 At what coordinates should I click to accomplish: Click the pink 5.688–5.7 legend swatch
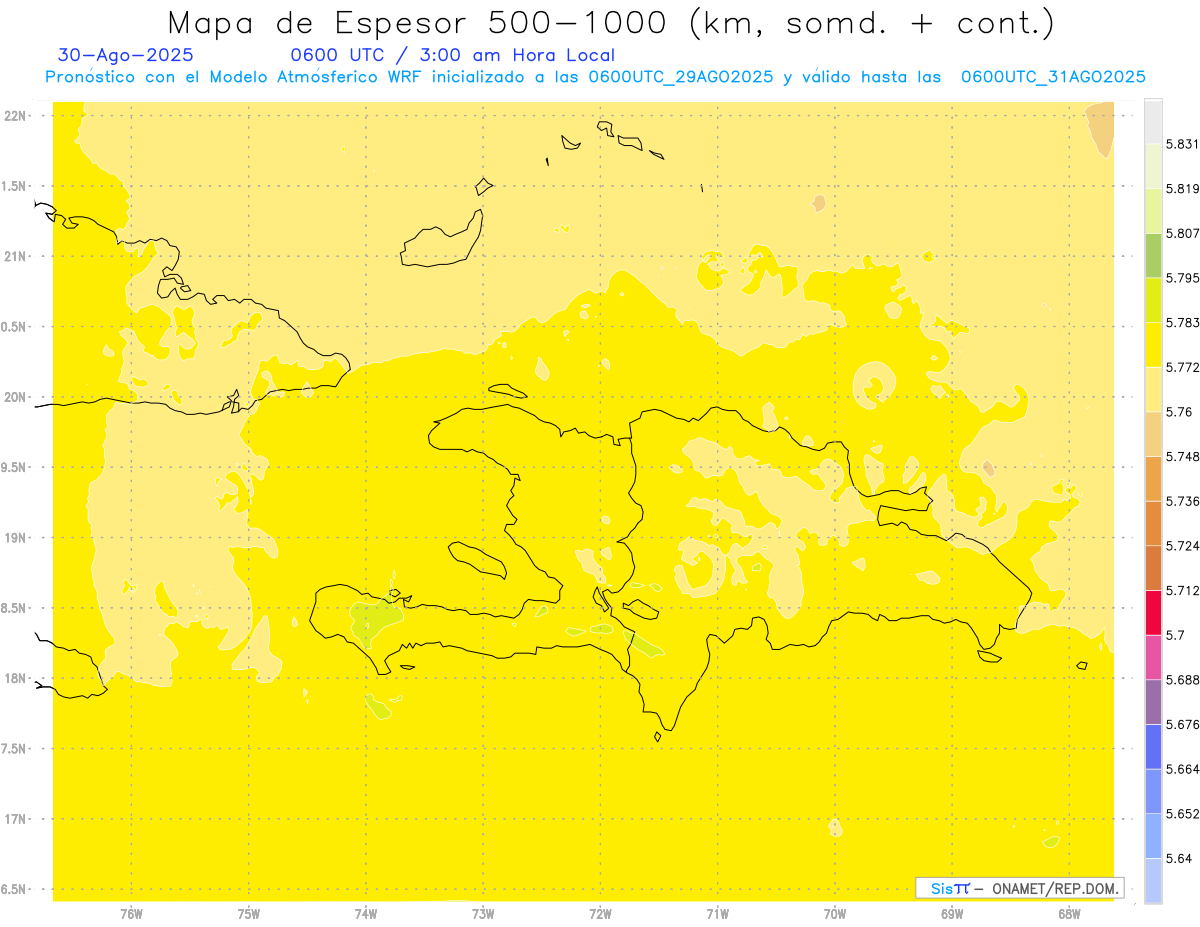1153,656
